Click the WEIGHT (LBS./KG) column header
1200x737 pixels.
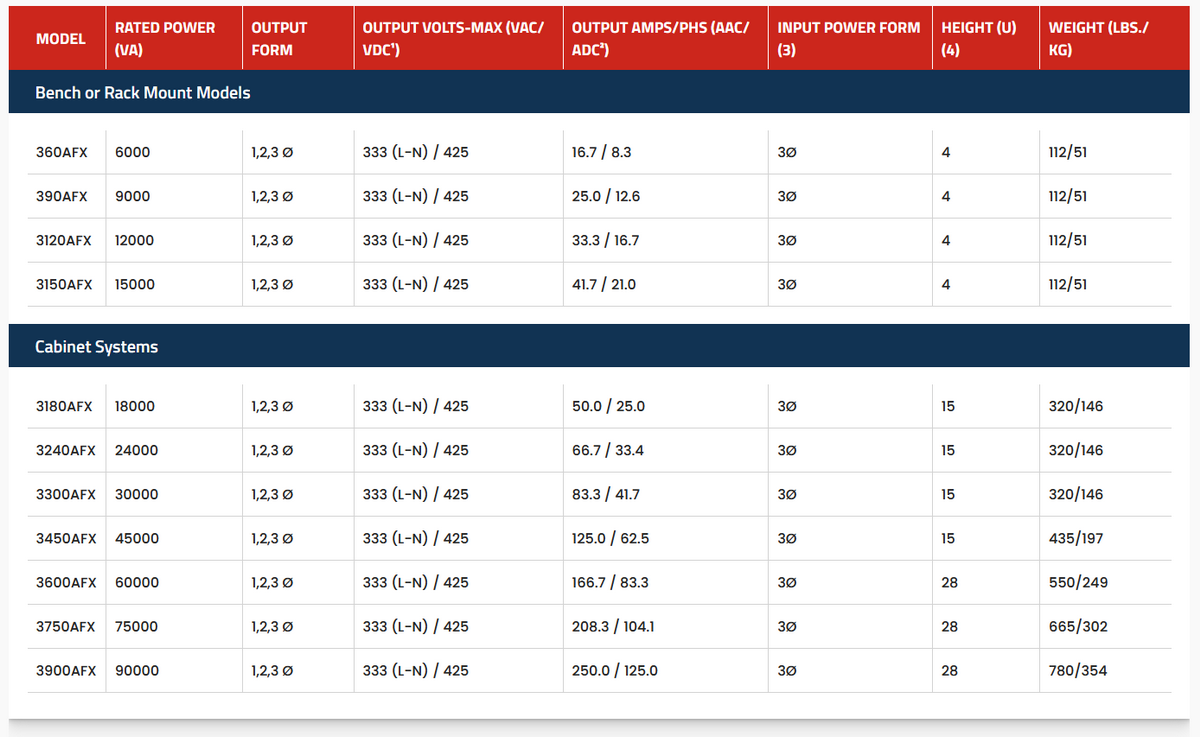pos(1098,39)
